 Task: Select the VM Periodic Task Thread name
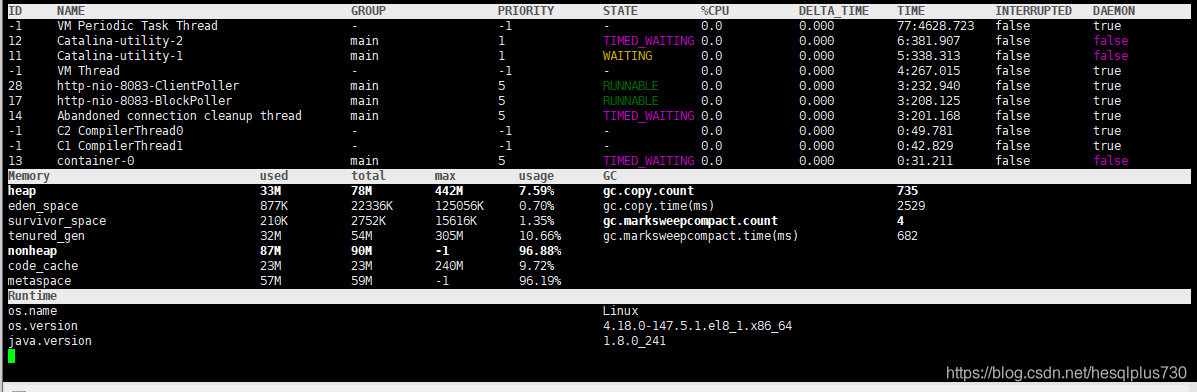(137, 26)
